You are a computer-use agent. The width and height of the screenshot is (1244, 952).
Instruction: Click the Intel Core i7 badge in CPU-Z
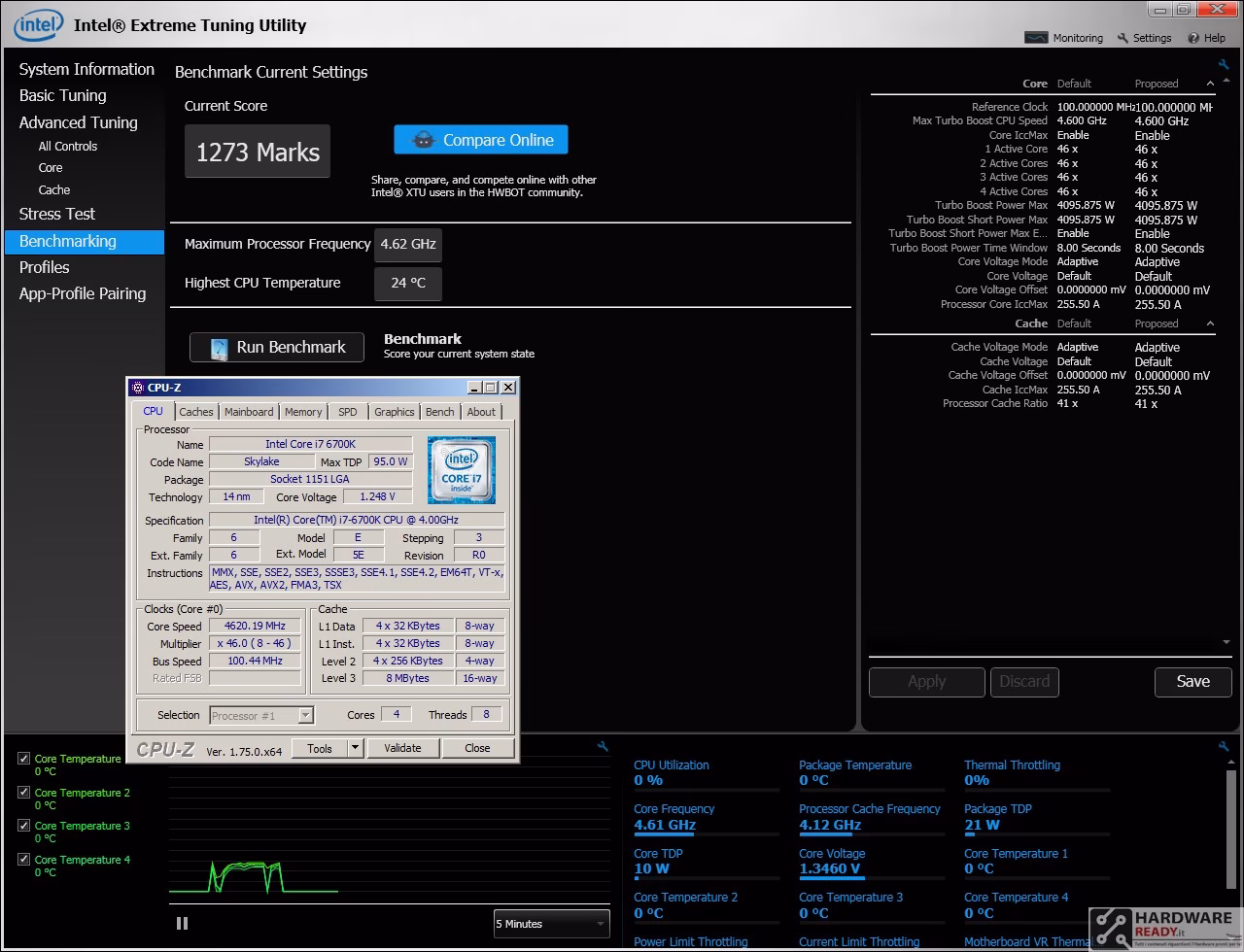point(463,469)
